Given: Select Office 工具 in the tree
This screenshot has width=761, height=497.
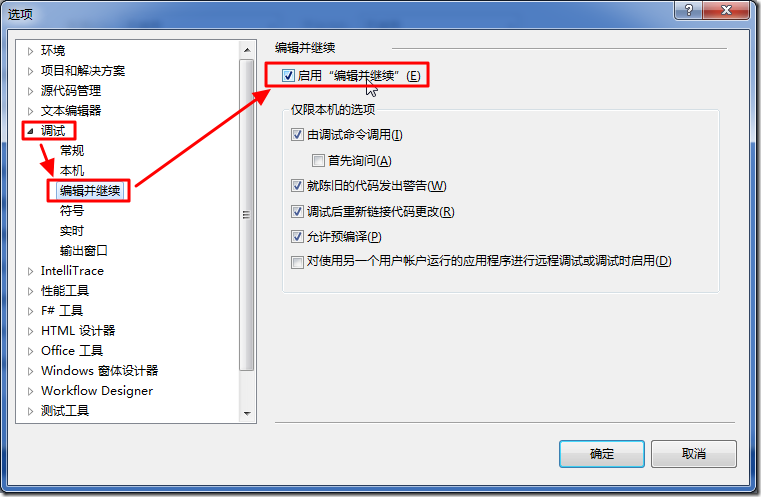Looking at the screenshot, I should 72,350.
